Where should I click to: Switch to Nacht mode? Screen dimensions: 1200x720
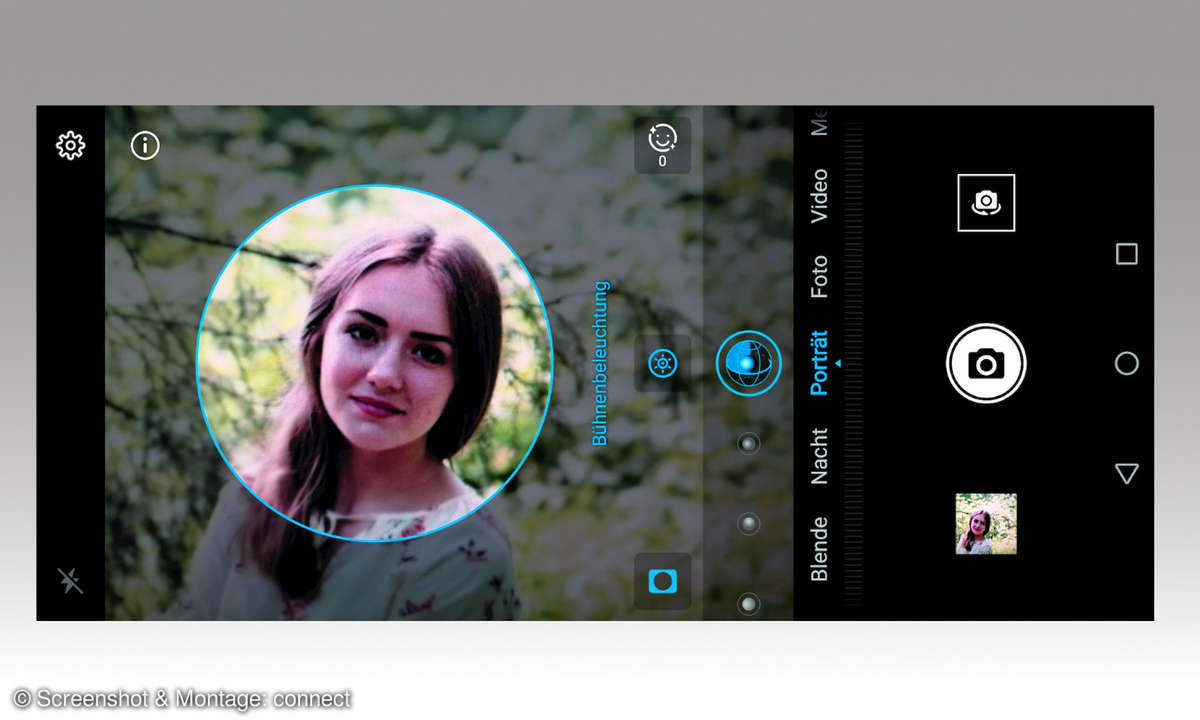819,456
